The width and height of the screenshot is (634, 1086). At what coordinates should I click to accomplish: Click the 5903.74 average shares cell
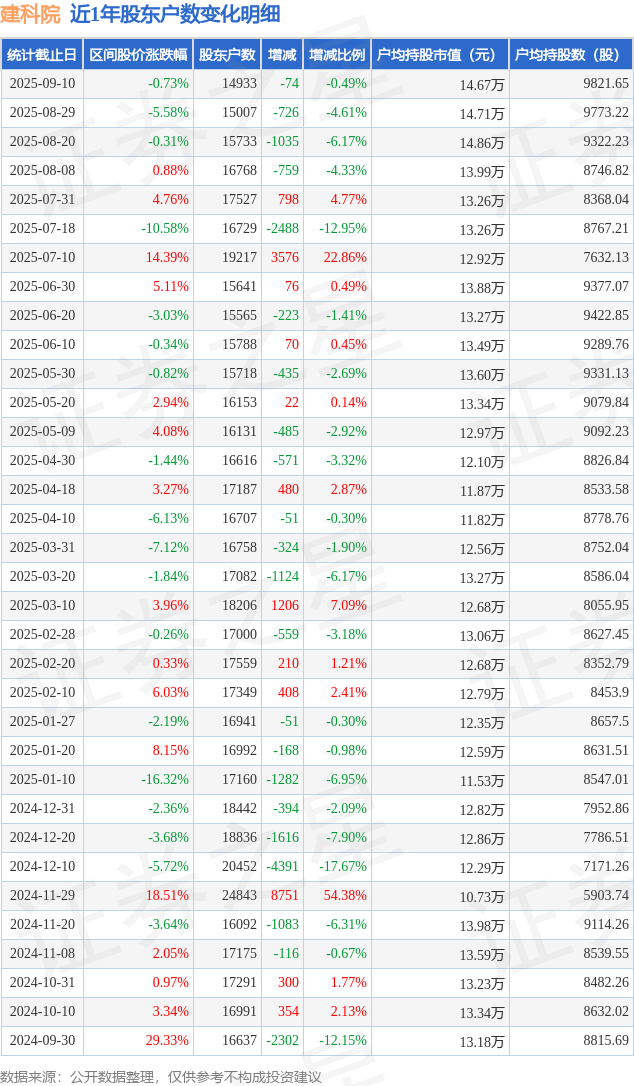click(606, 895)
